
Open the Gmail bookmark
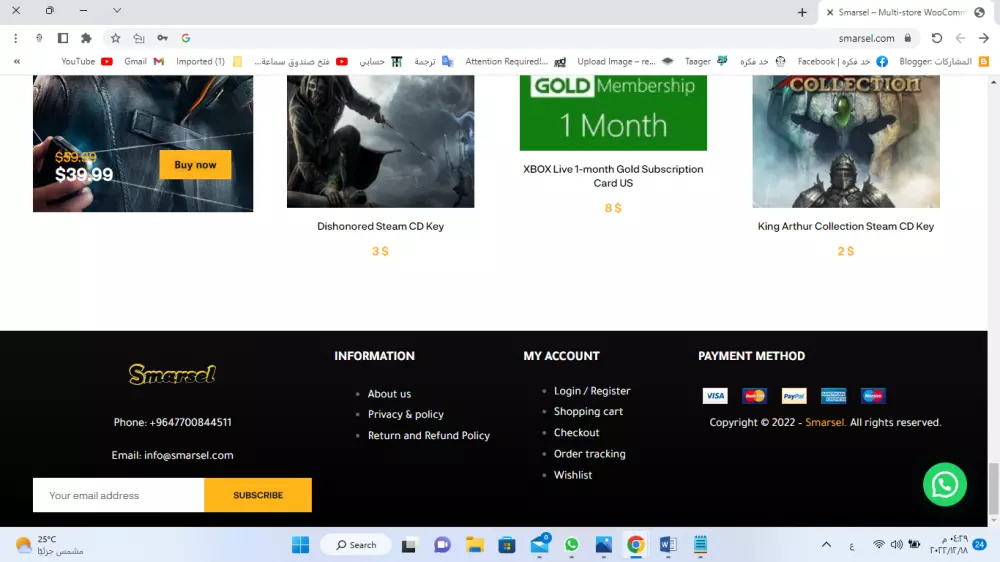[x=144, y=61]
